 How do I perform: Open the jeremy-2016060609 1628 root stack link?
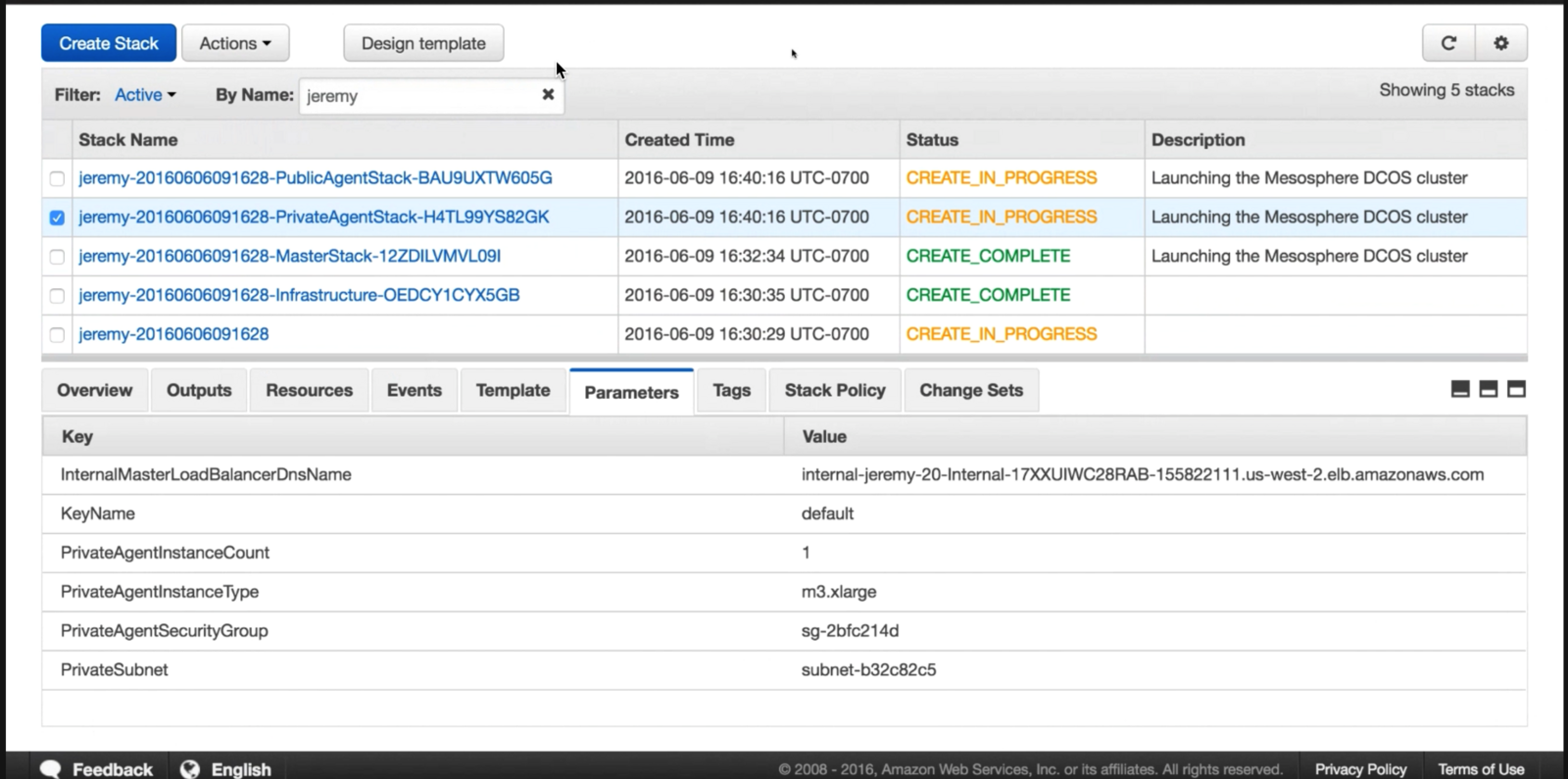coord(173,334)
